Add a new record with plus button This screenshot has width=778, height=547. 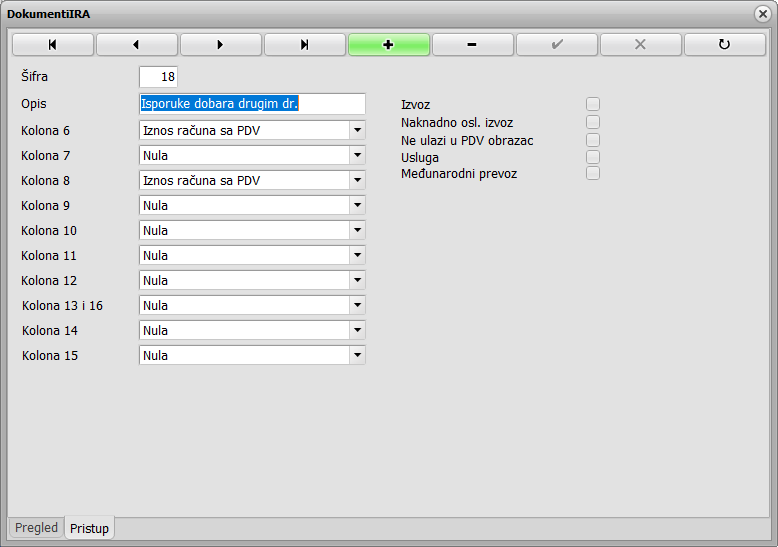389,45
